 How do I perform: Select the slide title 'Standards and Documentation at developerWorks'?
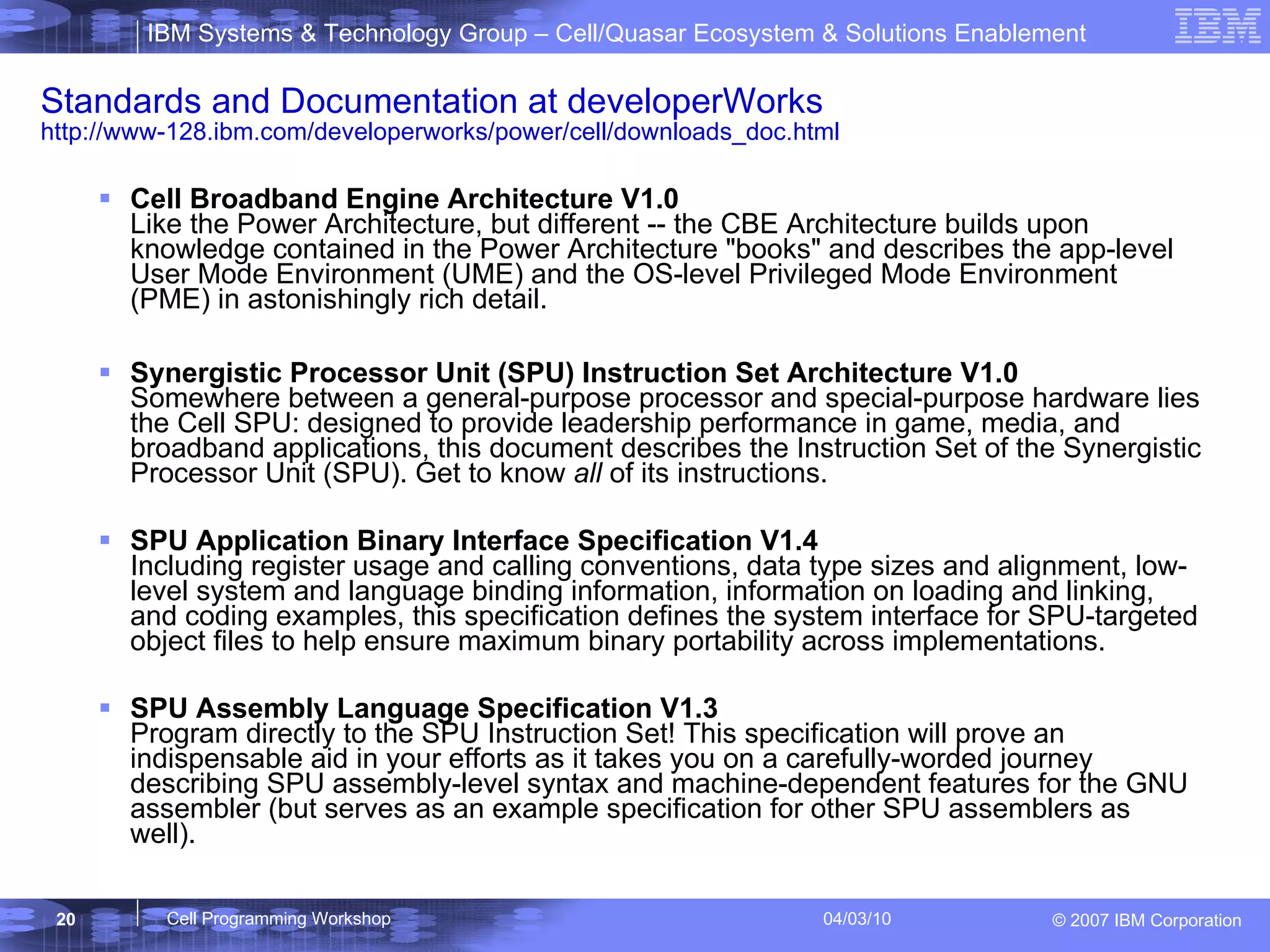coord(432,101)
